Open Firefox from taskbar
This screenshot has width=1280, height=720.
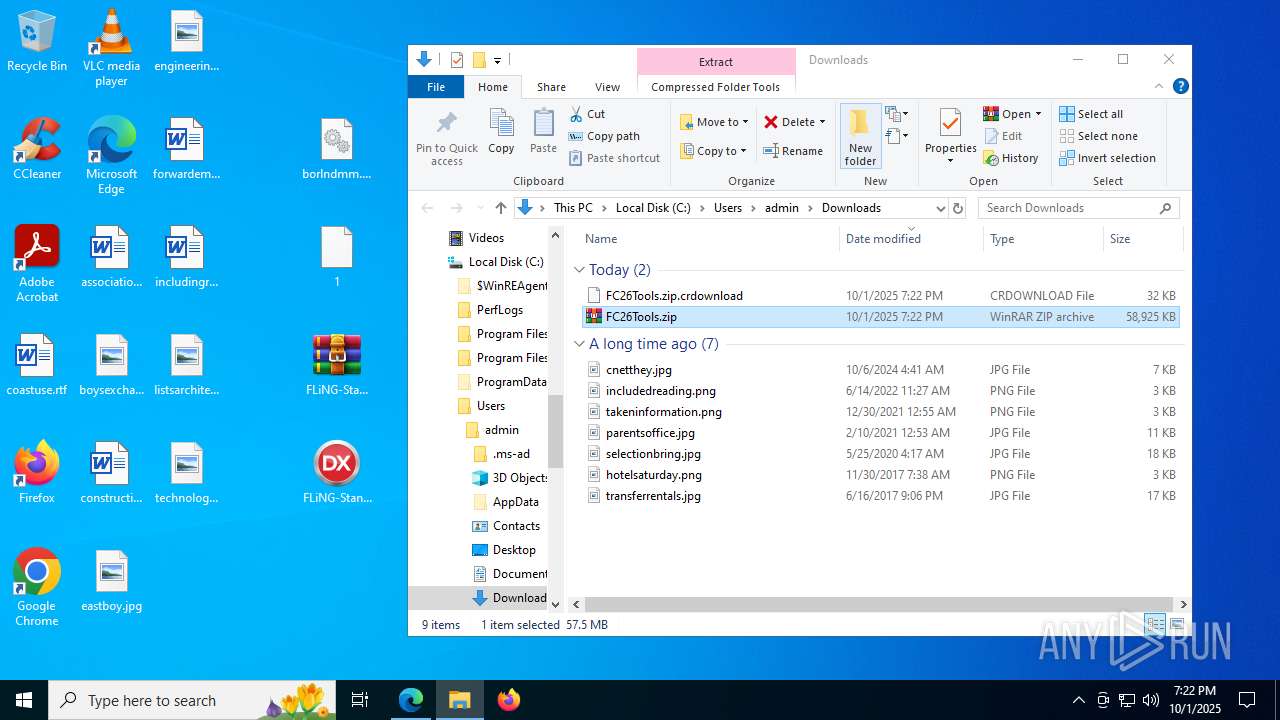click(508, 700)
